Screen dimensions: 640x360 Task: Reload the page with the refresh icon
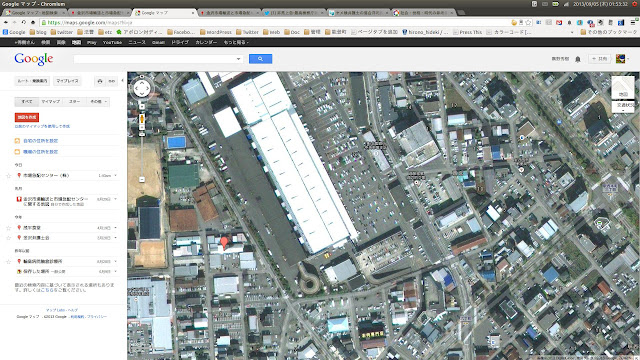[x=24, y=22]
